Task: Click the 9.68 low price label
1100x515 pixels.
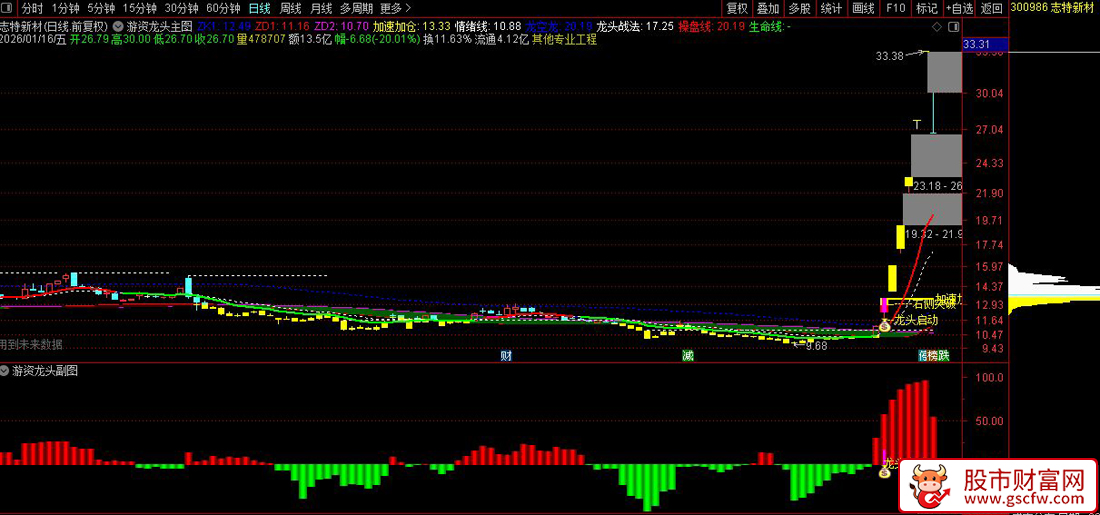Action: pos(815,345)
